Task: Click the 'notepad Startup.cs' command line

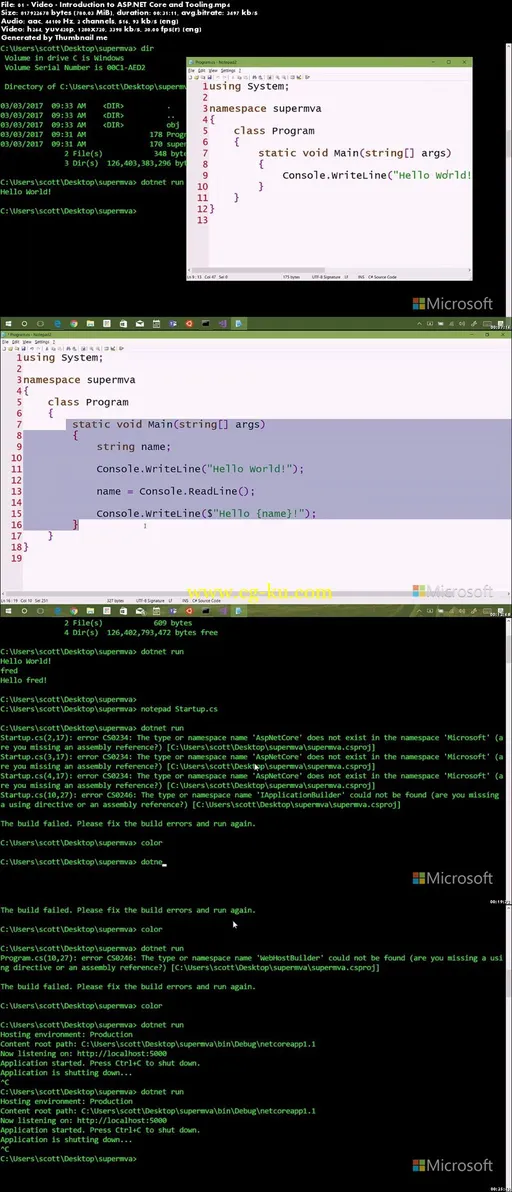Action: pos(179,709)
